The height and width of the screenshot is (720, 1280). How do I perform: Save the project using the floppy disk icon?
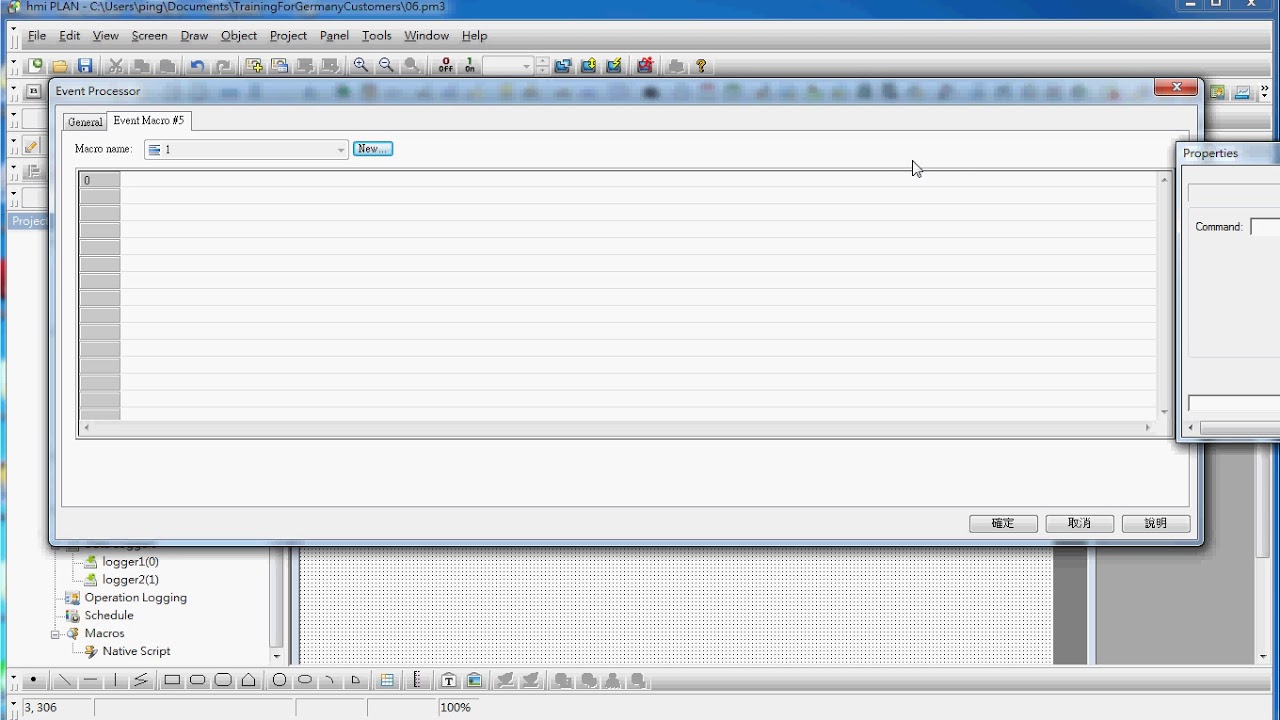(85, 66)
